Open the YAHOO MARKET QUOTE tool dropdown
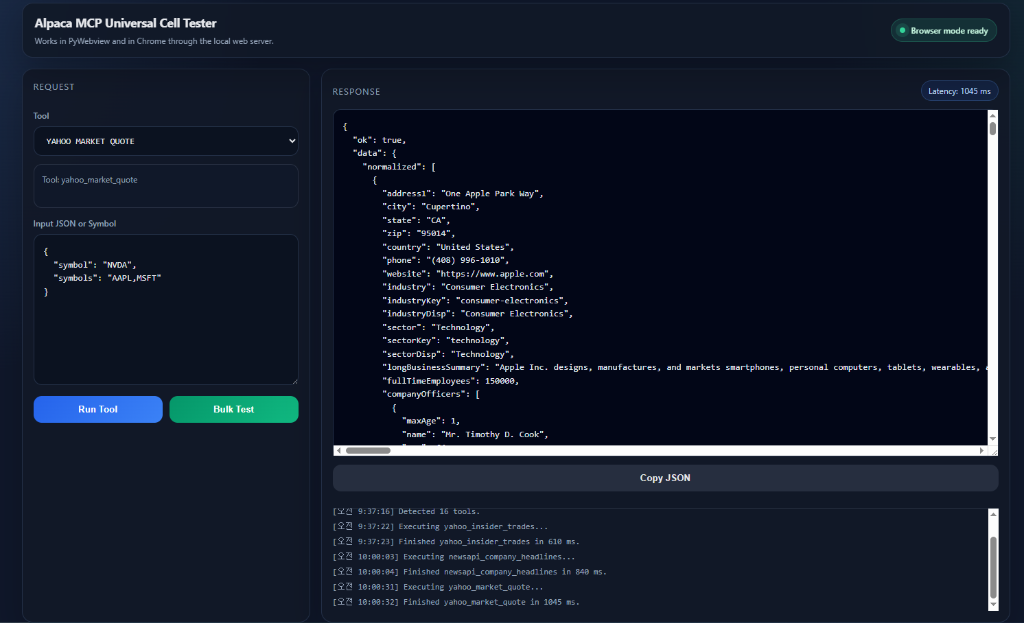The height and width of the screenshot is (623, 1024). [165, 141]
